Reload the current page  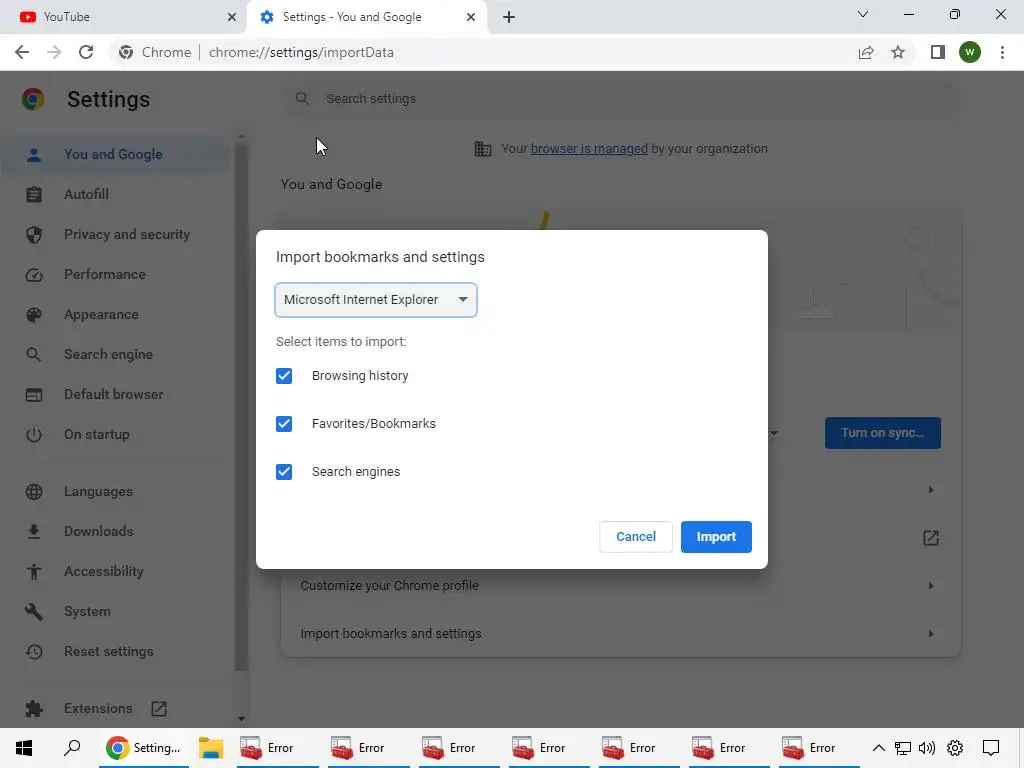86,52
